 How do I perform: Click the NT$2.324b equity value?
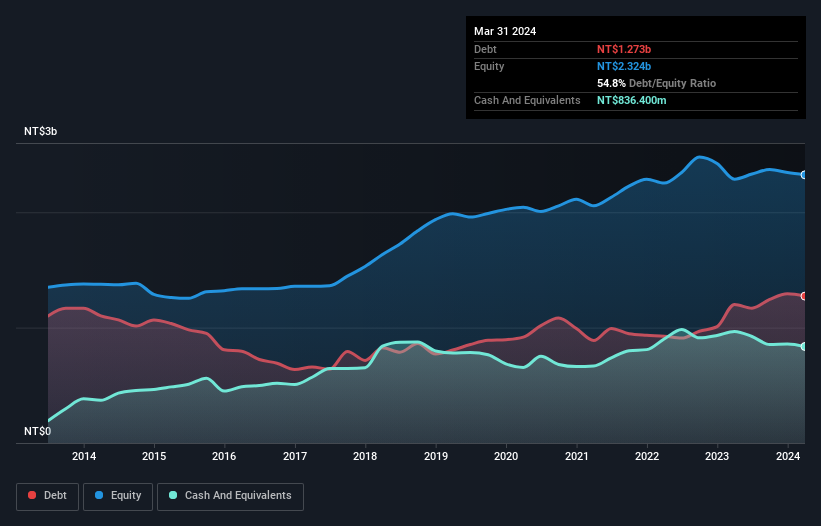(x=624, y=66)
